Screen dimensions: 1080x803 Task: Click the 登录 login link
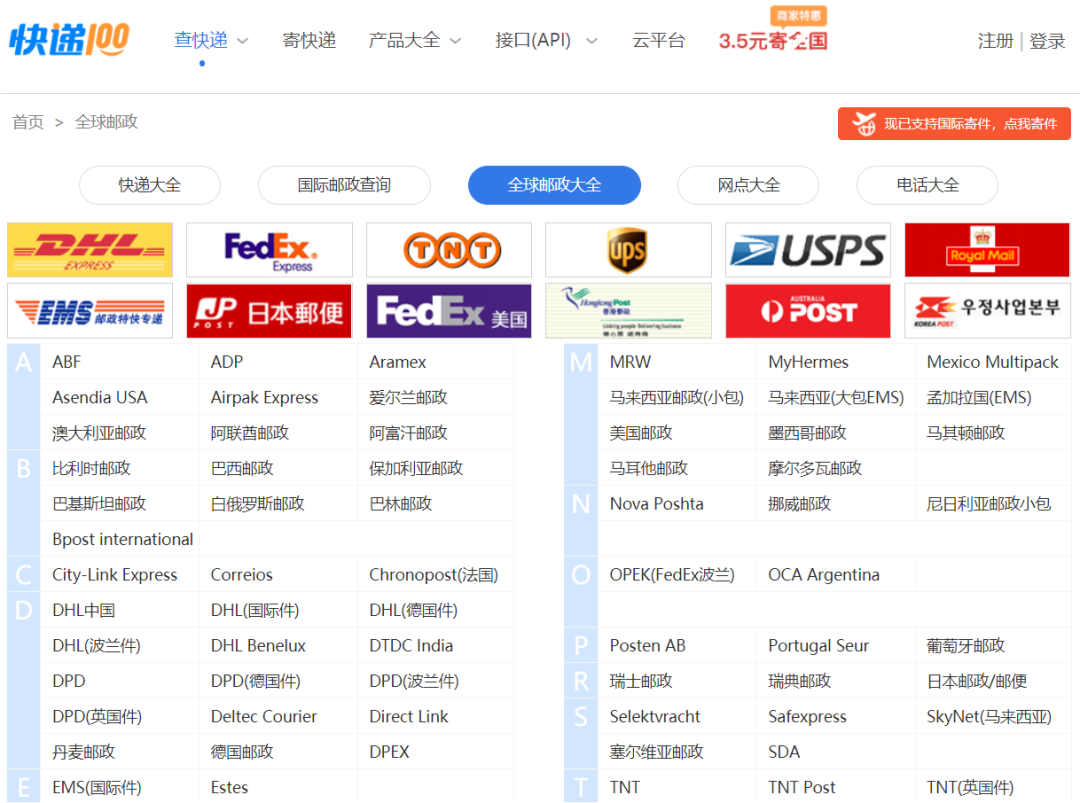1047,41
